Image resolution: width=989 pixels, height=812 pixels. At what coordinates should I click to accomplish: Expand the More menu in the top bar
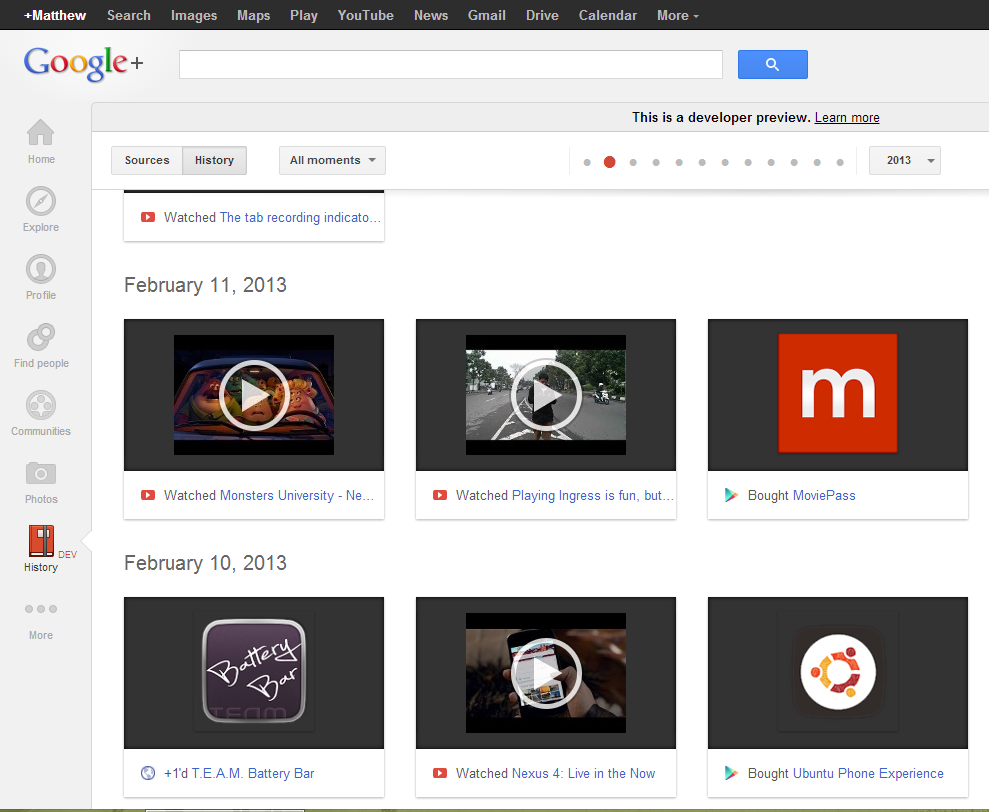pos(677,15)
